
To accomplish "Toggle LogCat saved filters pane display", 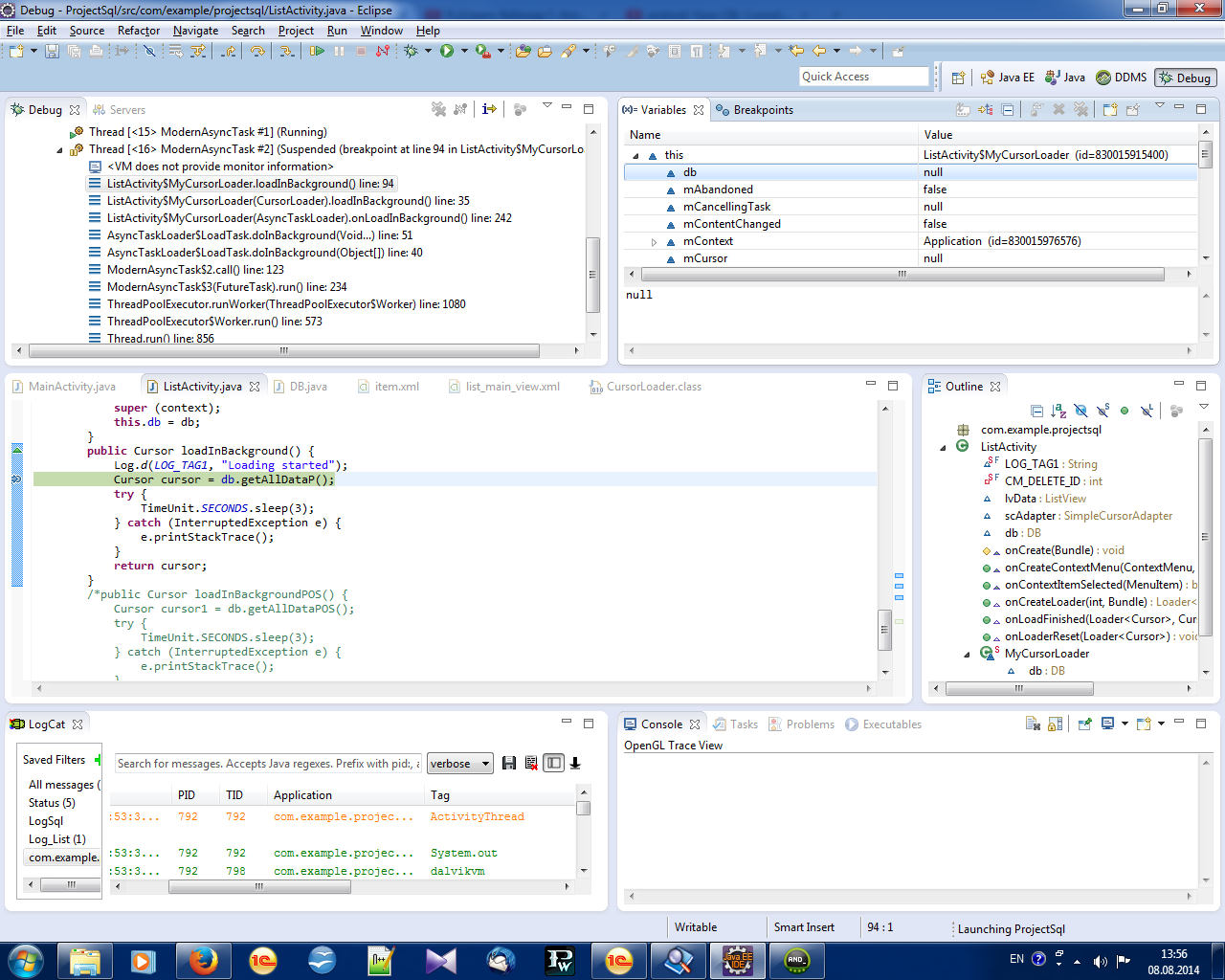I will (x=553, y=763).
